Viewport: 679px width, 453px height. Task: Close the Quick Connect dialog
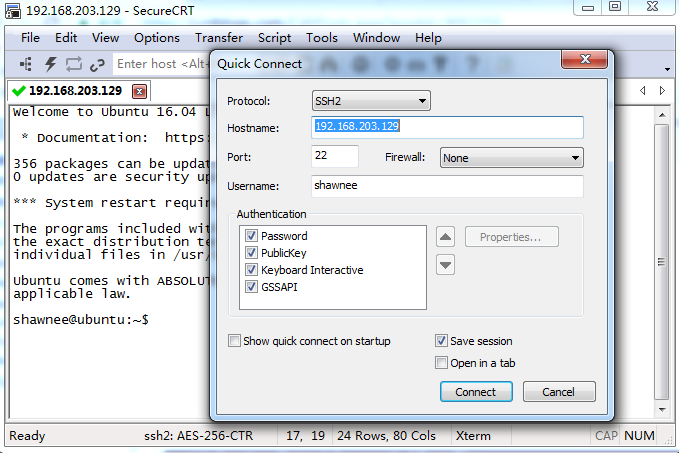point(585,59)
